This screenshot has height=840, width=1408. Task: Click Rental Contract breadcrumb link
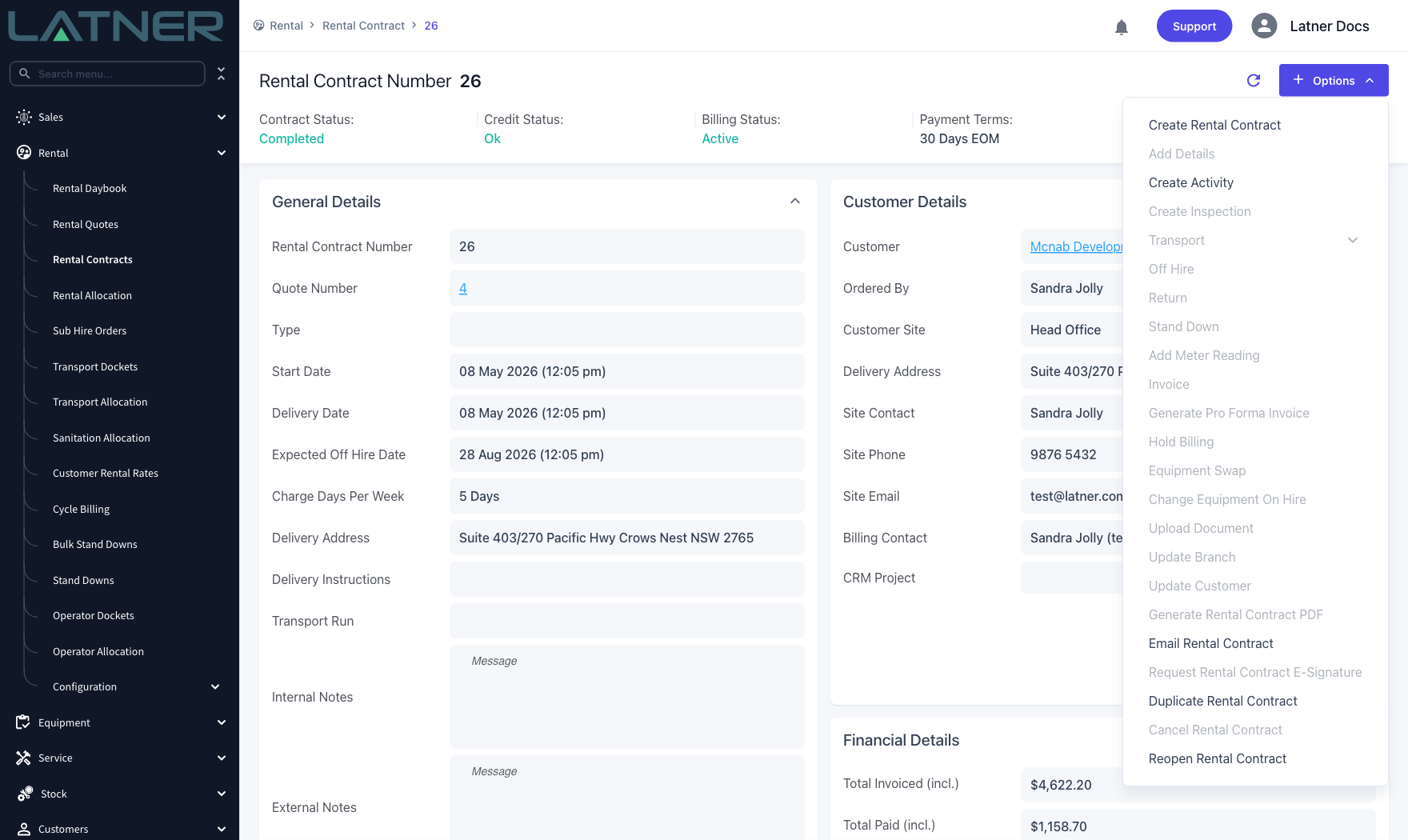tap(363, 26)
